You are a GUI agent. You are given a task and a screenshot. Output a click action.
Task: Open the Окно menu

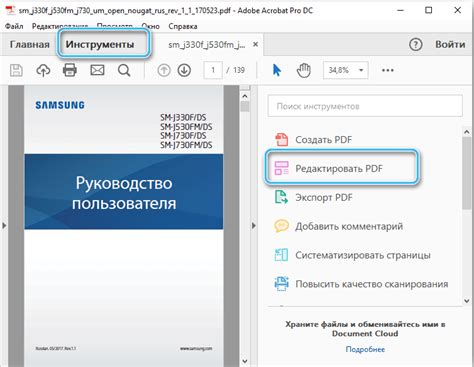click(x=151, y=26)
